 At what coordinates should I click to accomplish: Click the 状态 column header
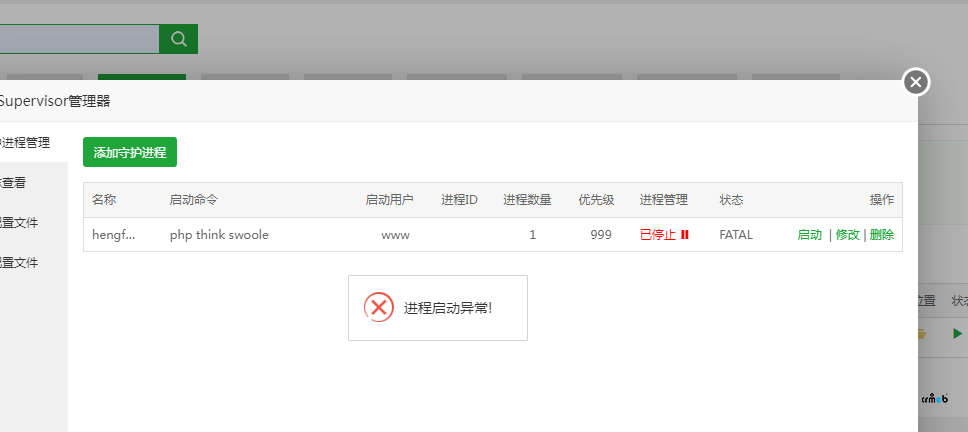(731, 200)
